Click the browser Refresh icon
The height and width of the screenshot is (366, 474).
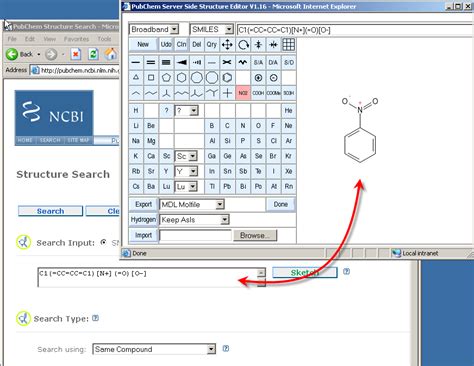click(93, 54)
